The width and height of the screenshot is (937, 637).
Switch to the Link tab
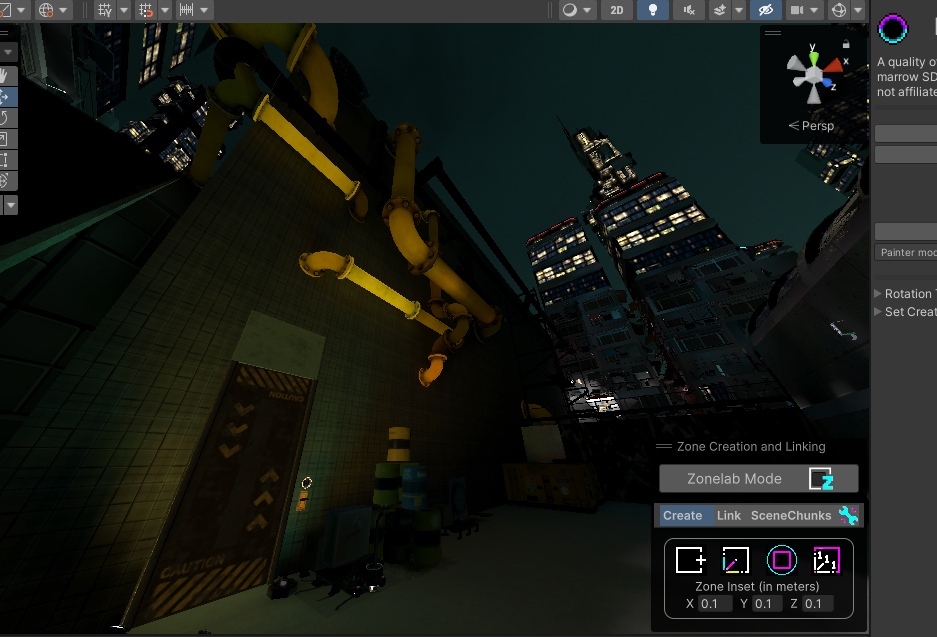coord(728,515)
